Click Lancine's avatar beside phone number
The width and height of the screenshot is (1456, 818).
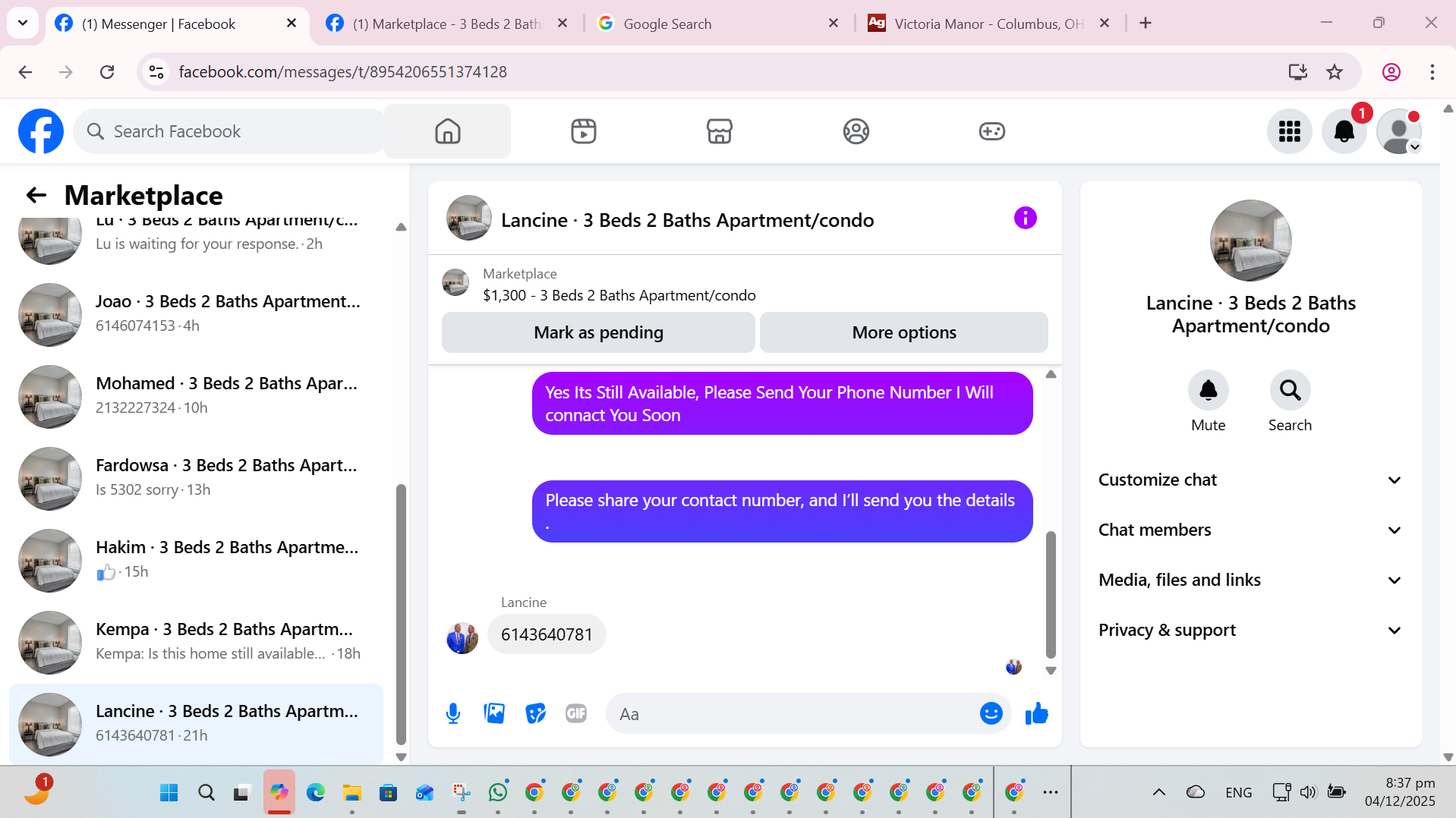coord(462,638)
